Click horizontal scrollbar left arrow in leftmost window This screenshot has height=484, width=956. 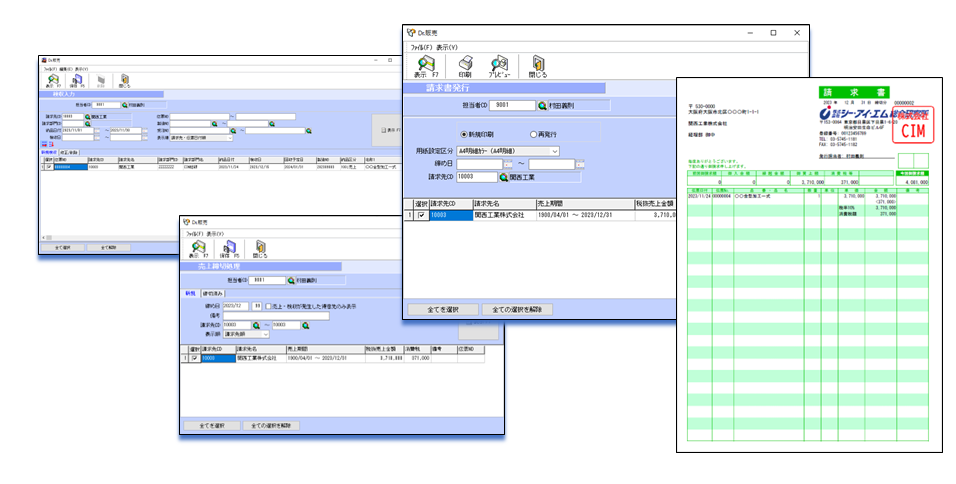pyautogui.click(x=43, y=238)
